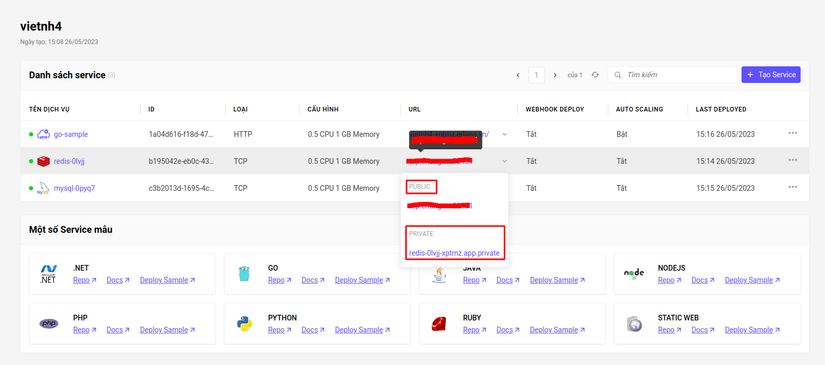
Task: Click the Tạo Service button
Action: tap(771, 75)
